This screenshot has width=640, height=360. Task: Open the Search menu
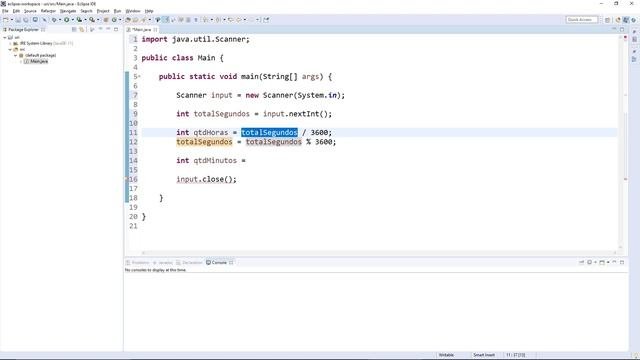[x=87, y=11]
